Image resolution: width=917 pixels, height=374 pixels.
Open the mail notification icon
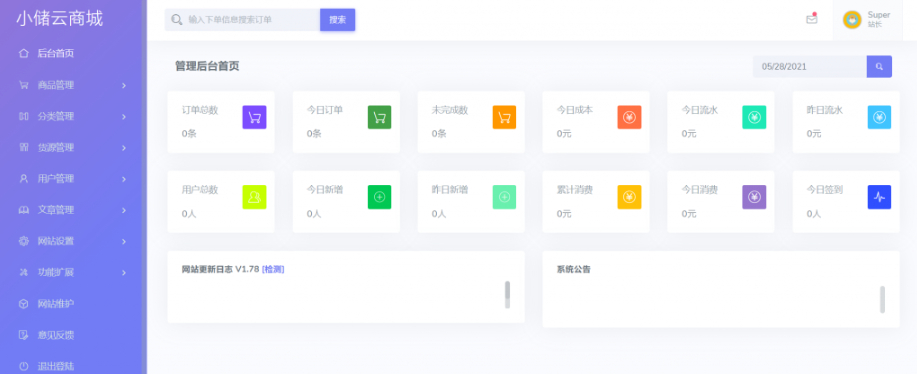pyautogui.click(x=811, y=19)
